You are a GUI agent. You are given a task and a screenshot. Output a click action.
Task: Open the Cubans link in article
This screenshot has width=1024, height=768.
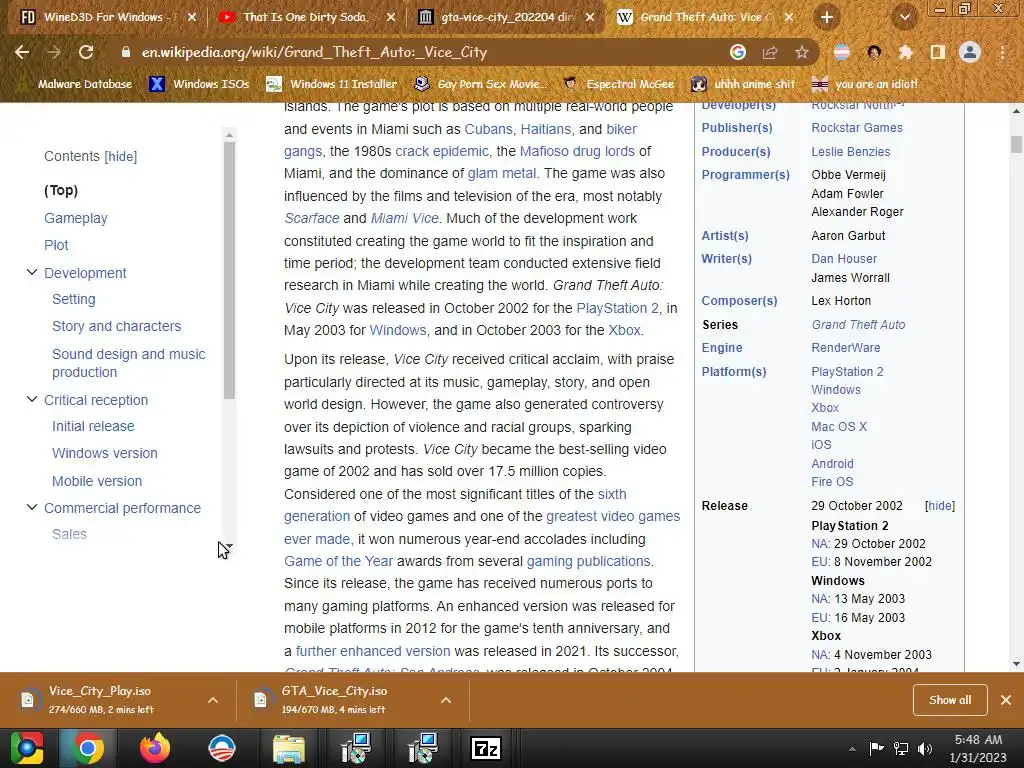pos(488,129)
